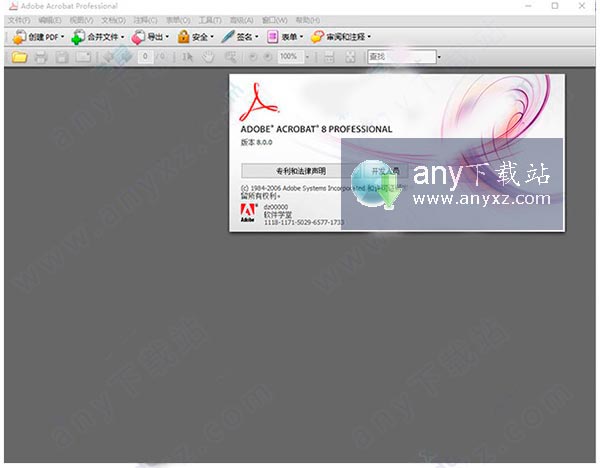The height and width of the screenshot is (468, 600).
Task: Click the Save diskette toolbar icon
Action: coord(62,57)
